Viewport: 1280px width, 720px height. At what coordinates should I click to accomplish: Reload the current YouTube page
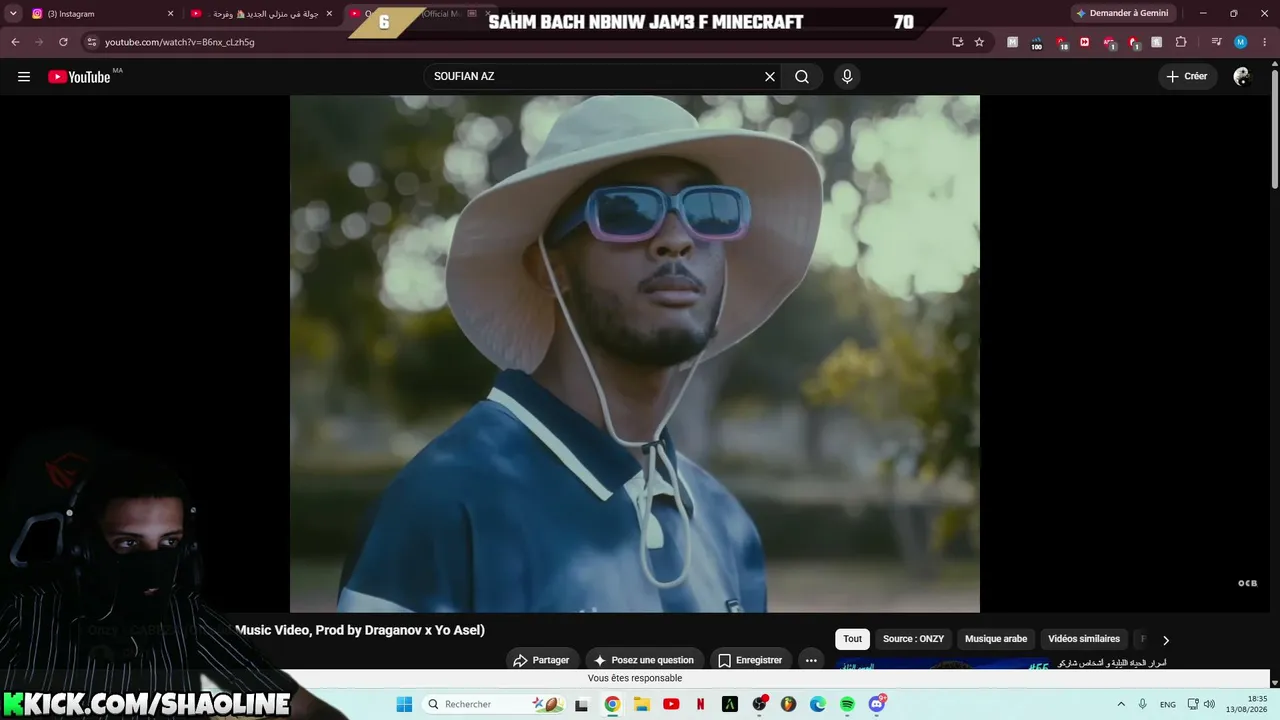click(63, 42)
